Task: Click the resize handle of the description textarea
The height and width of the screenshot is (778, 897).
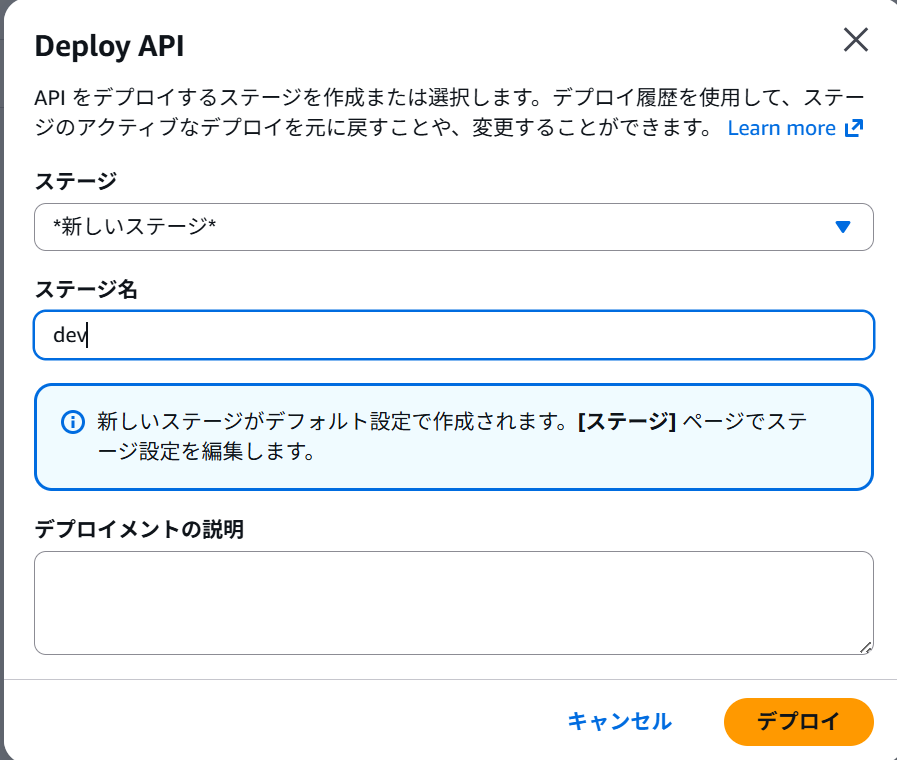Action: point(864,649)
